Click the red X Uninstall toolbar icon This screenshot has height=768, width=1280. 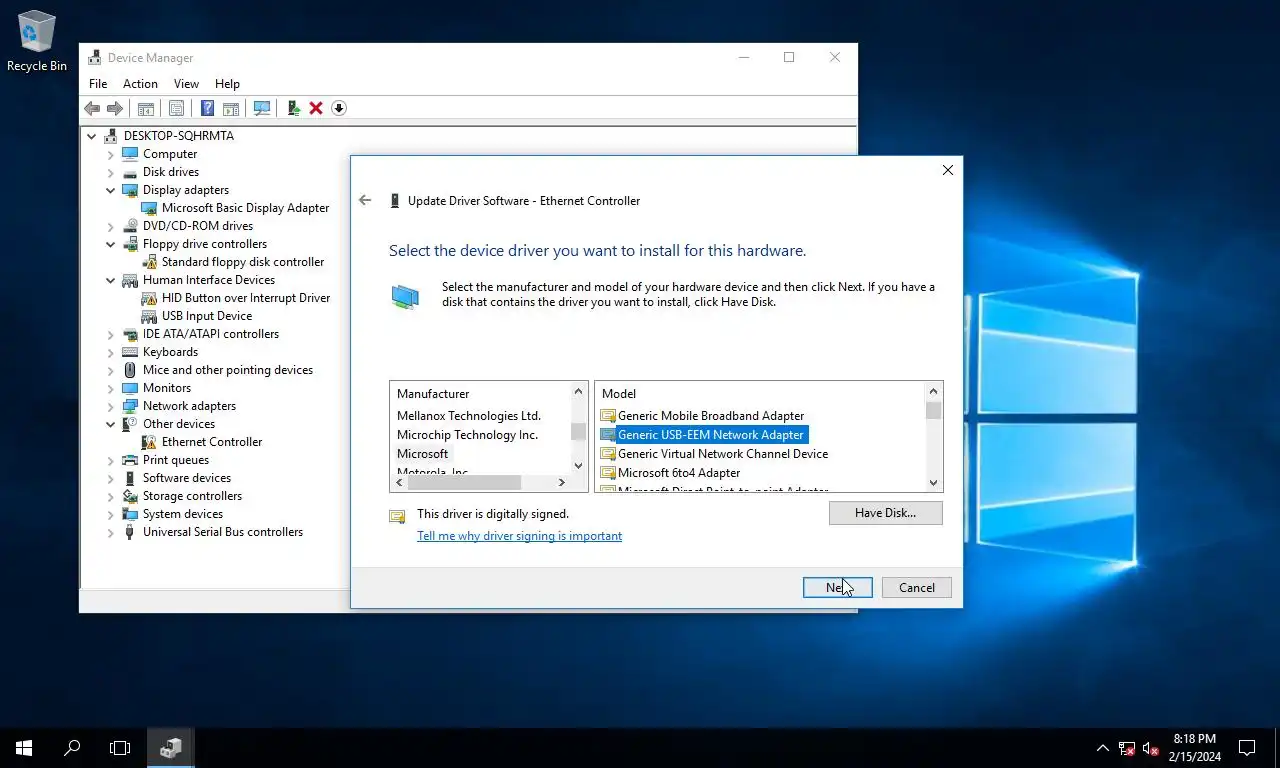tap(316, 108)
